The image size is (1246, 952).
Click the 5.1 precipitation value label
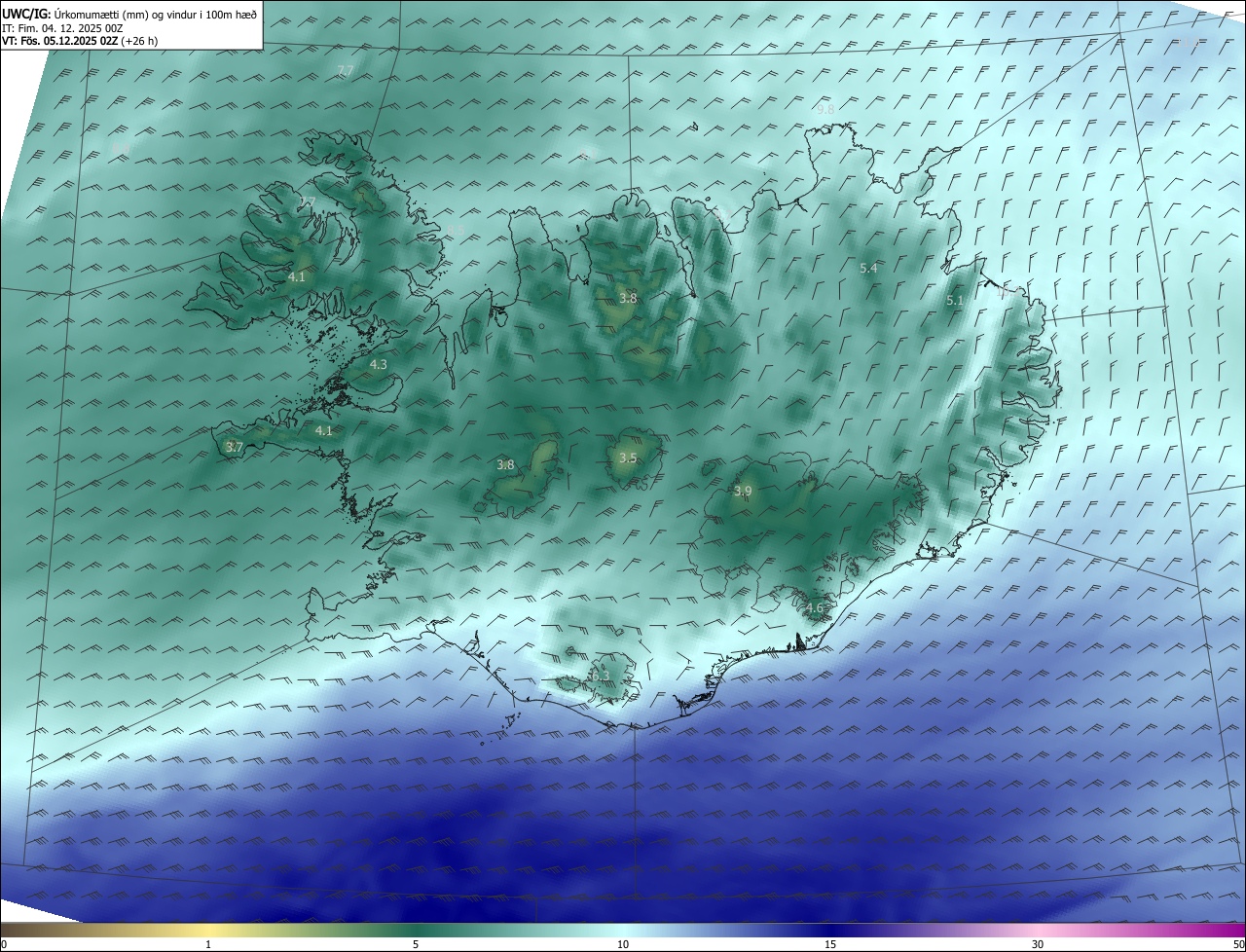pyautogui.click(x=955, y=301)
